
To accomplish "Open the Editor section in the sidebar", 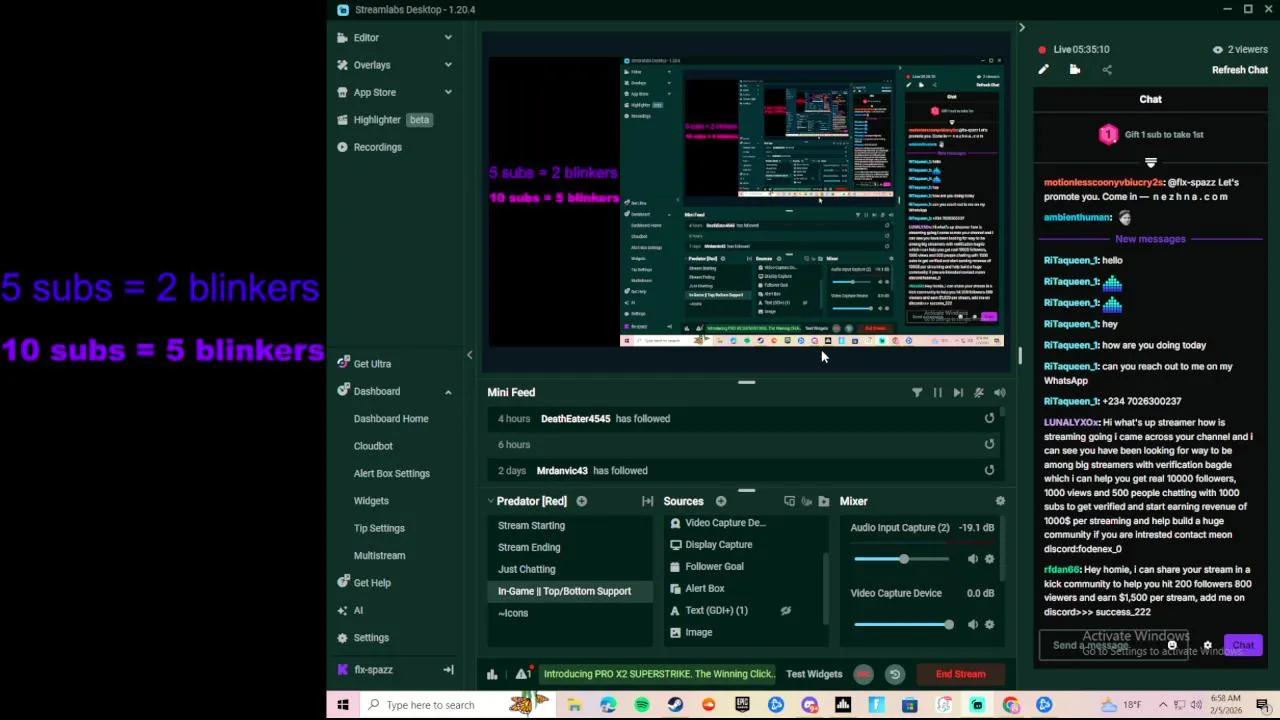I will click(x=366, y=37).
